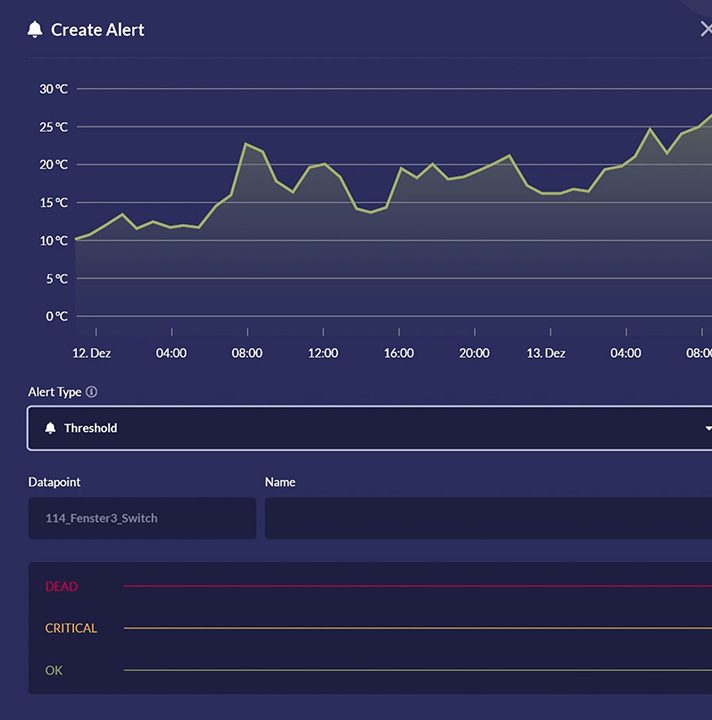Click the 5 °C axis label
Screen dimensions: 712x720
57,278
